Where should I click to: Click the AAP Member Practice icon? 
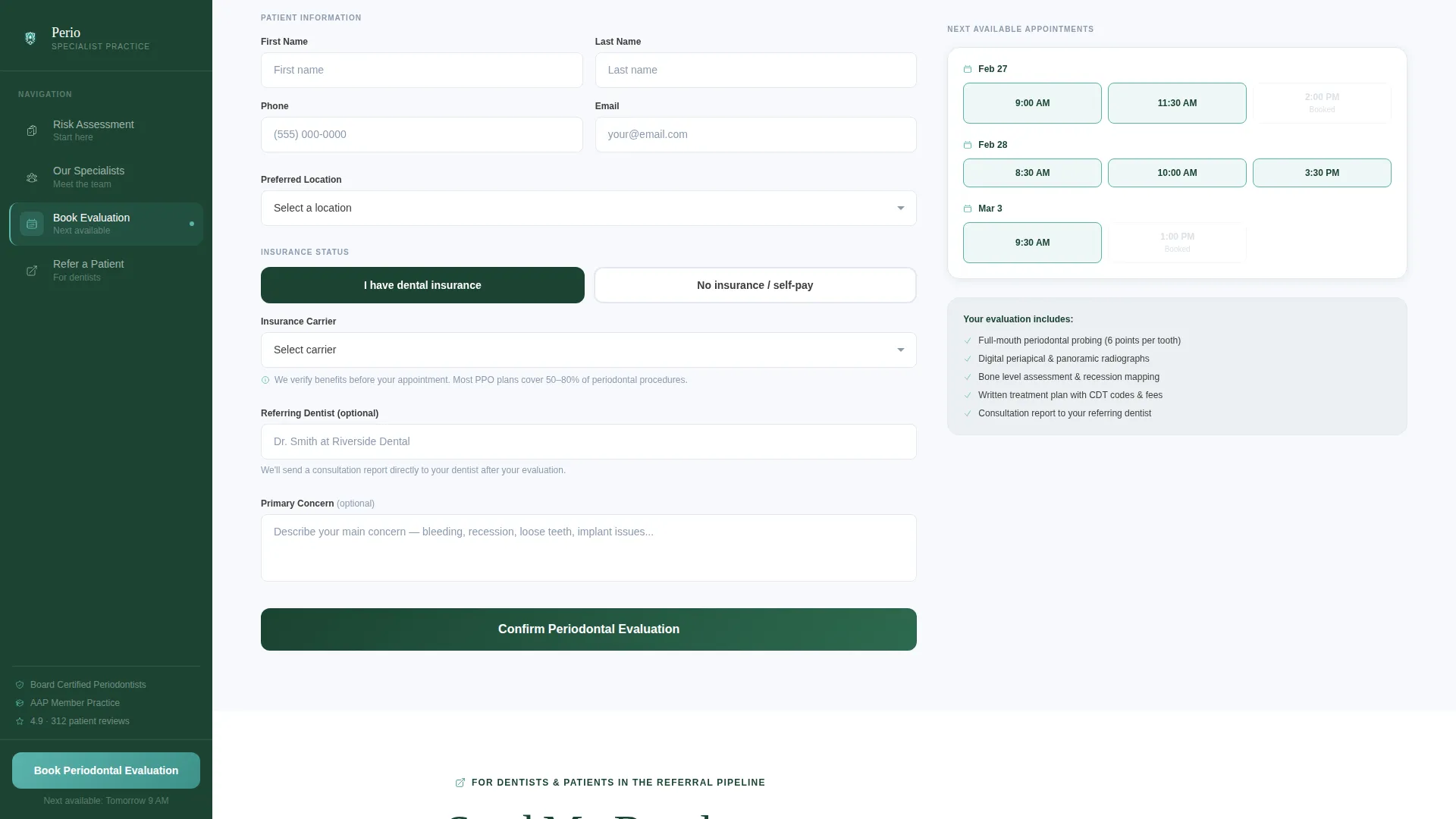[20, 703]
